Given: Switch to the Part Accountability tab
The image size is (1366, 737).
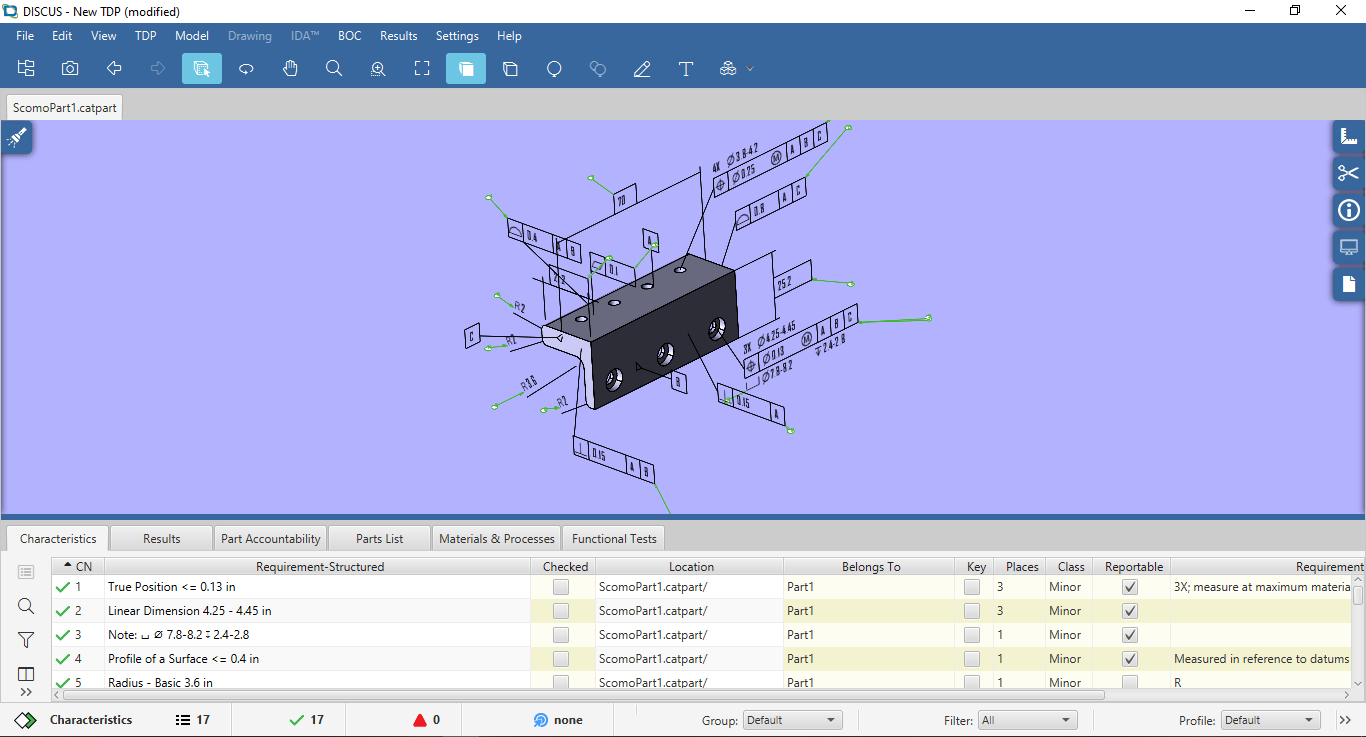Looking at the screenshot, I should (x=270, y=538).
